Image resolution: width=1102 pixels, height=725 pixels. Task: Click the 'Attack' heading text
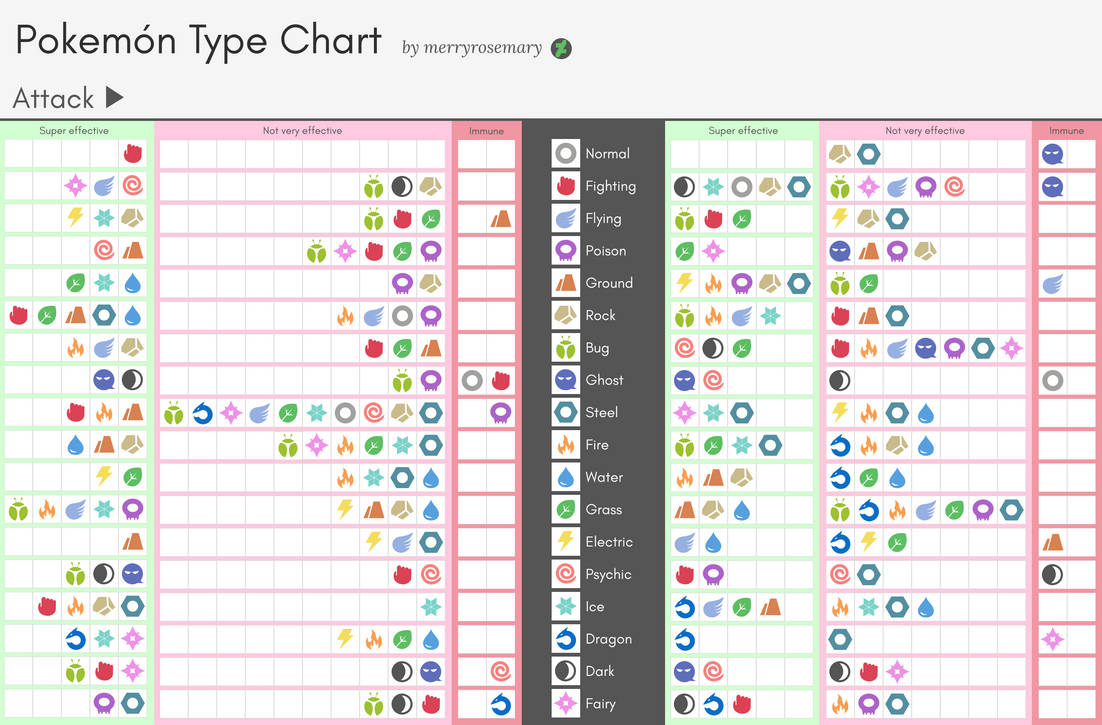click(x=53, y=98)
